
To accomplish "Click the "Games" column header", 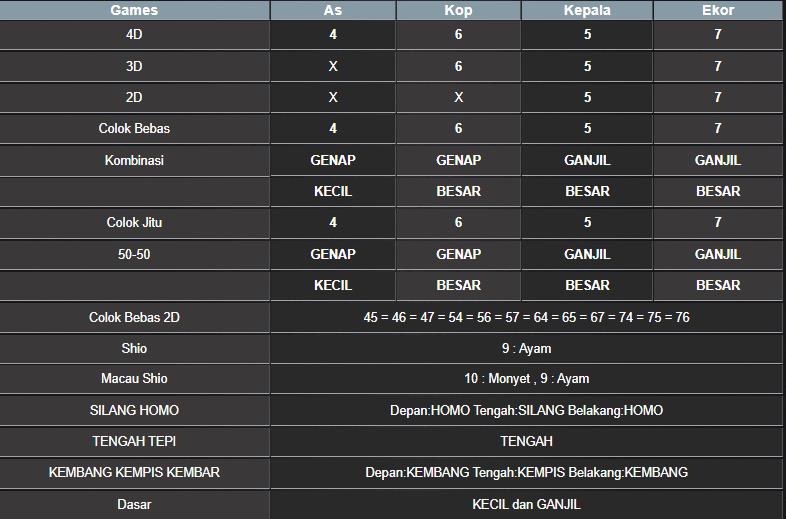I will click(134, 10).
